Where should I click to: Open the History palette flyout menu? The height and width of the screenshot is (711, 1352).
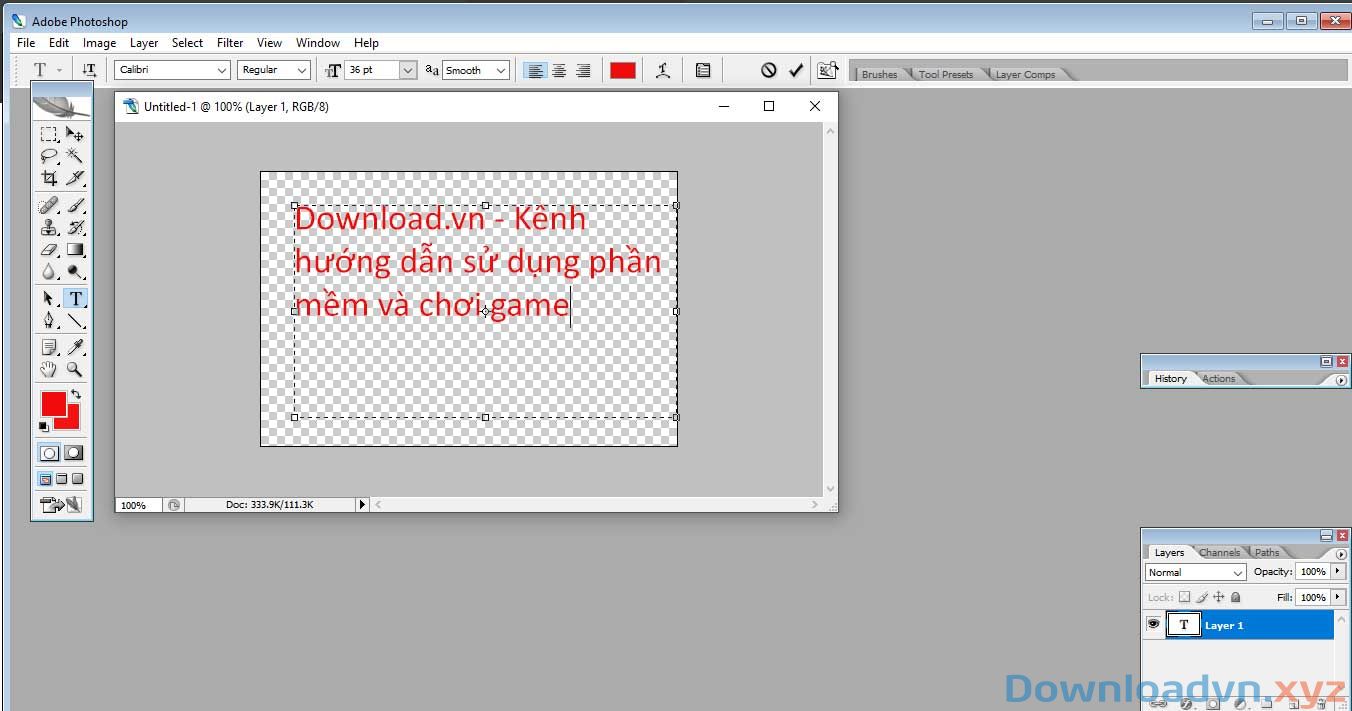[1341, 380]
